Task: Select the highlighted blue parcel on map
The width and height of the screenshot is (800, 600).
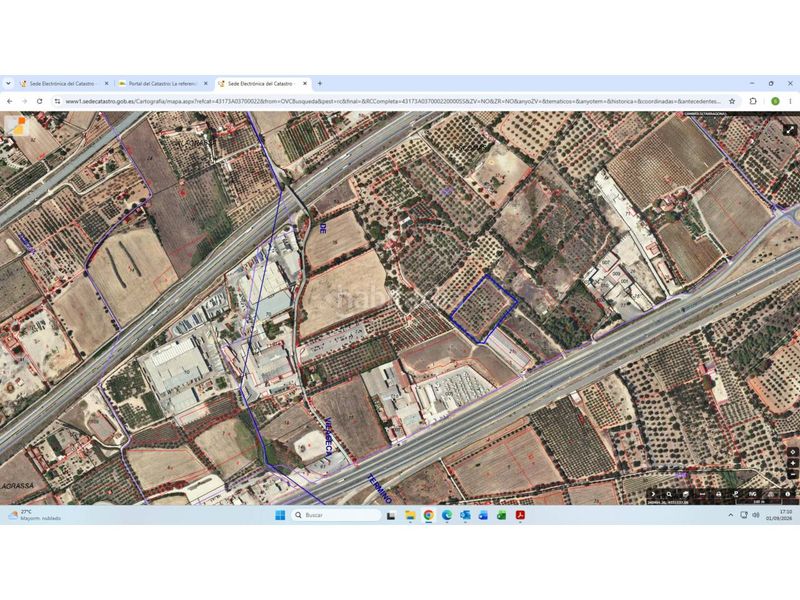Action: (x=484, y=309)
